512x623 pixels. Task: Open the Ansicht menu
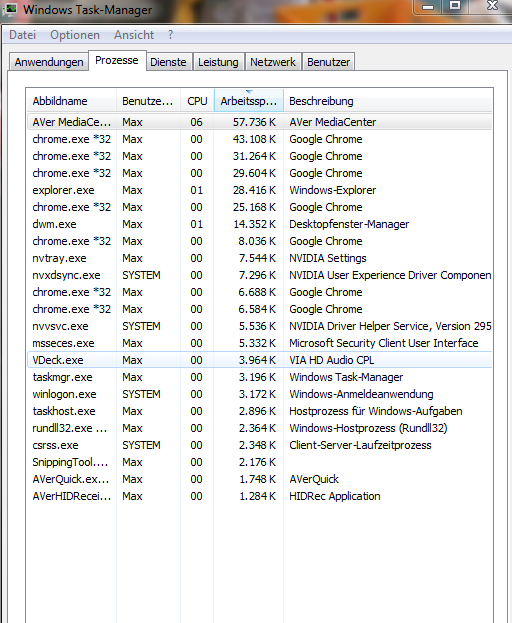[134, 35]
